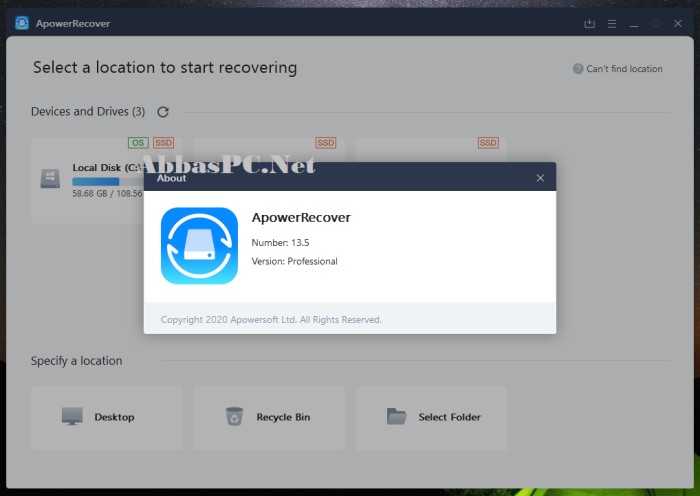
Task: Refresh the Devices and Drives list
Action: pyautogui.click(x=163, y=112)
